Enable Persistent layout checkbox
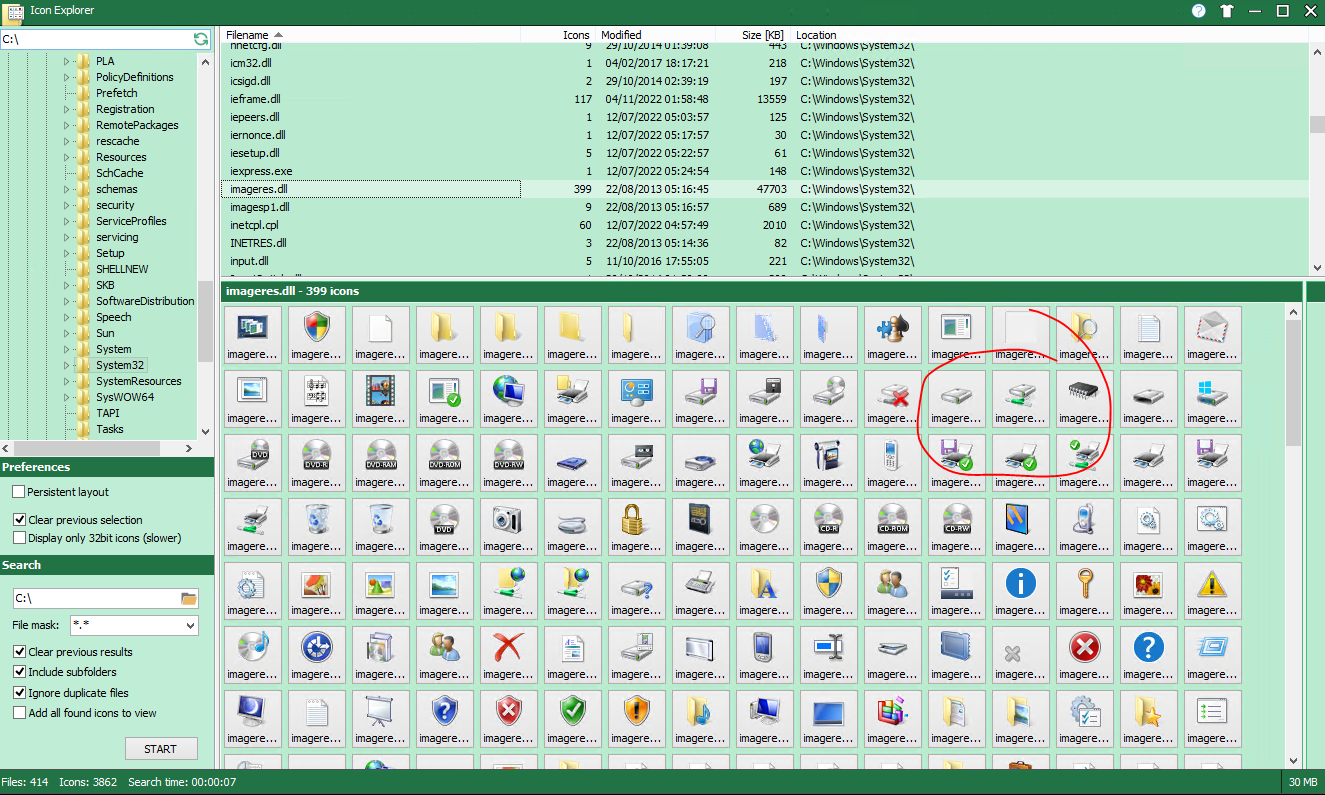 point(19,492)
